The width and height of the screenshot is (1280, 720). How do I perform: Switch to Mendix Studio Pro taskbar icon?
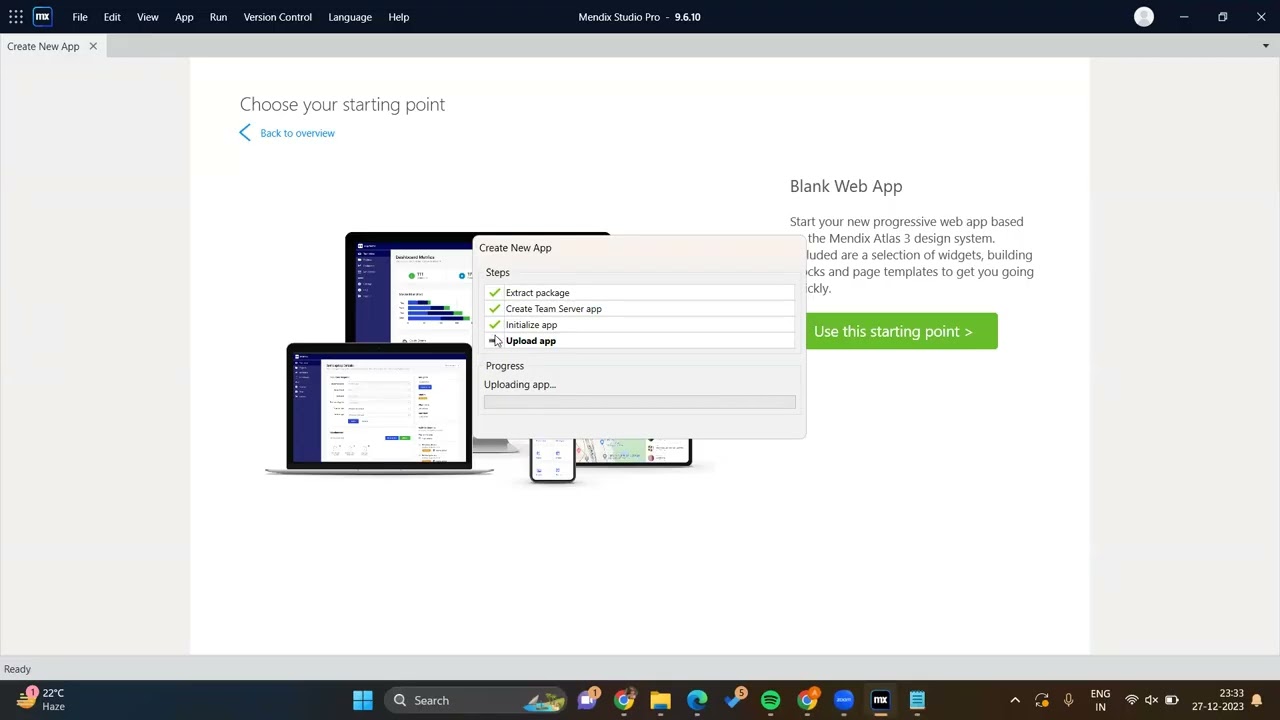[880, 700]
